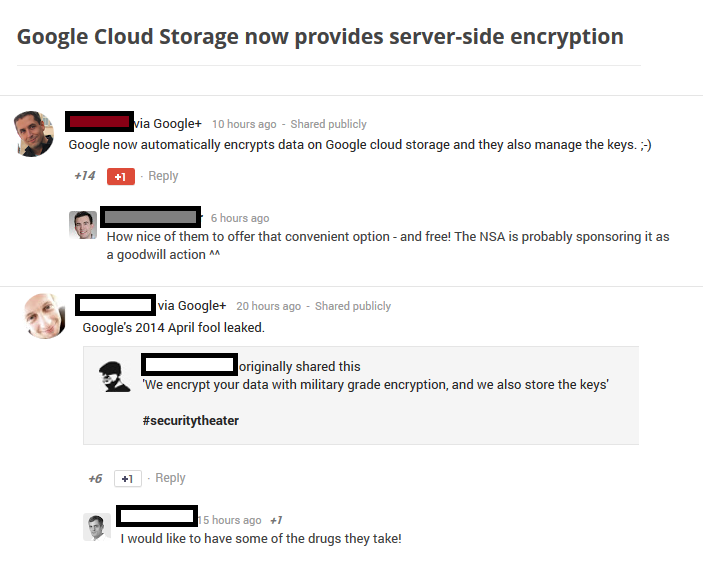This screenshot has width=707, height=585.
Task: Open the '6 hours ago' comment timestamp
Action: coord(240,218)
